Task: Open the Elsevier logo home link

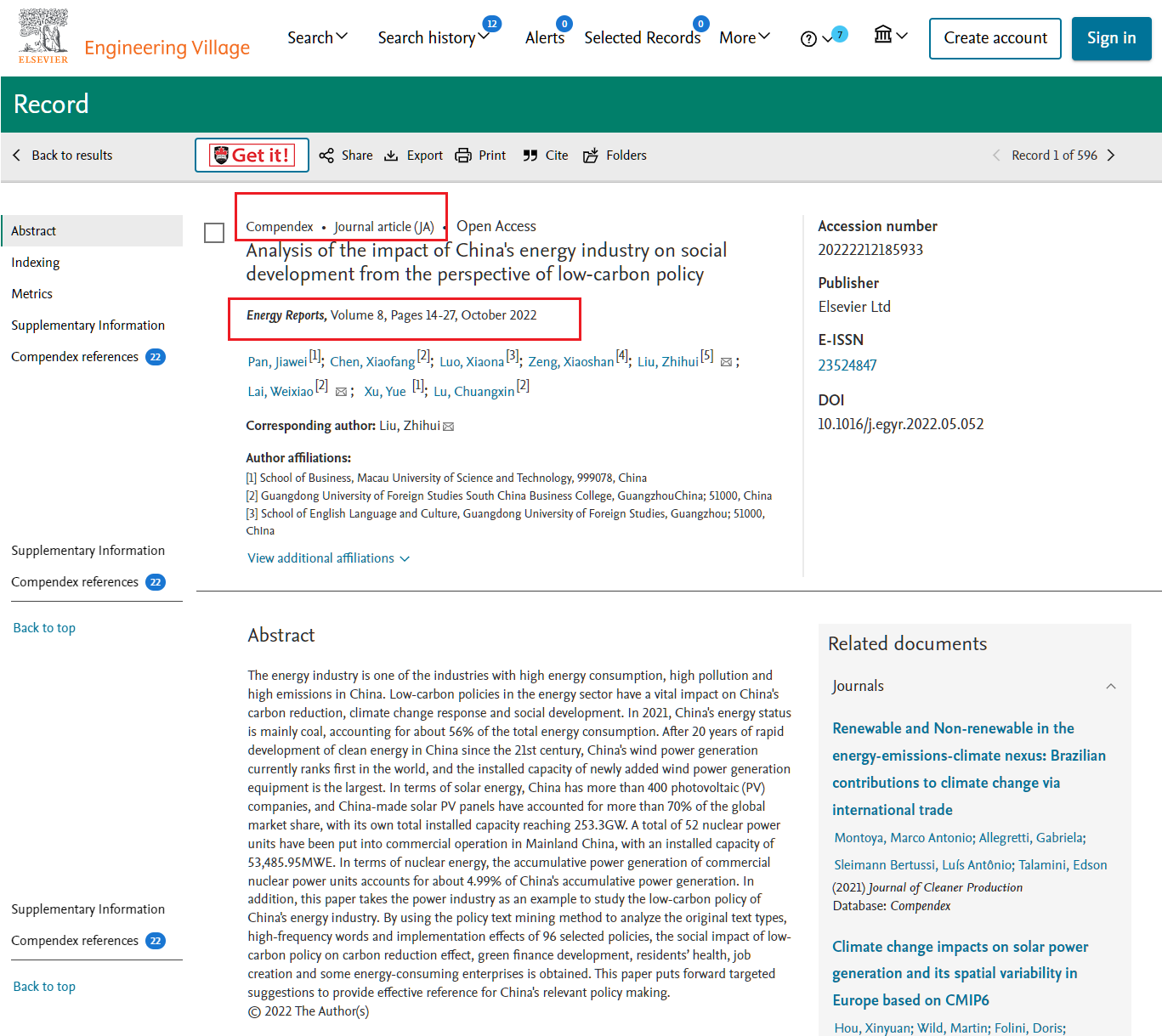Action: pos(43,37)
